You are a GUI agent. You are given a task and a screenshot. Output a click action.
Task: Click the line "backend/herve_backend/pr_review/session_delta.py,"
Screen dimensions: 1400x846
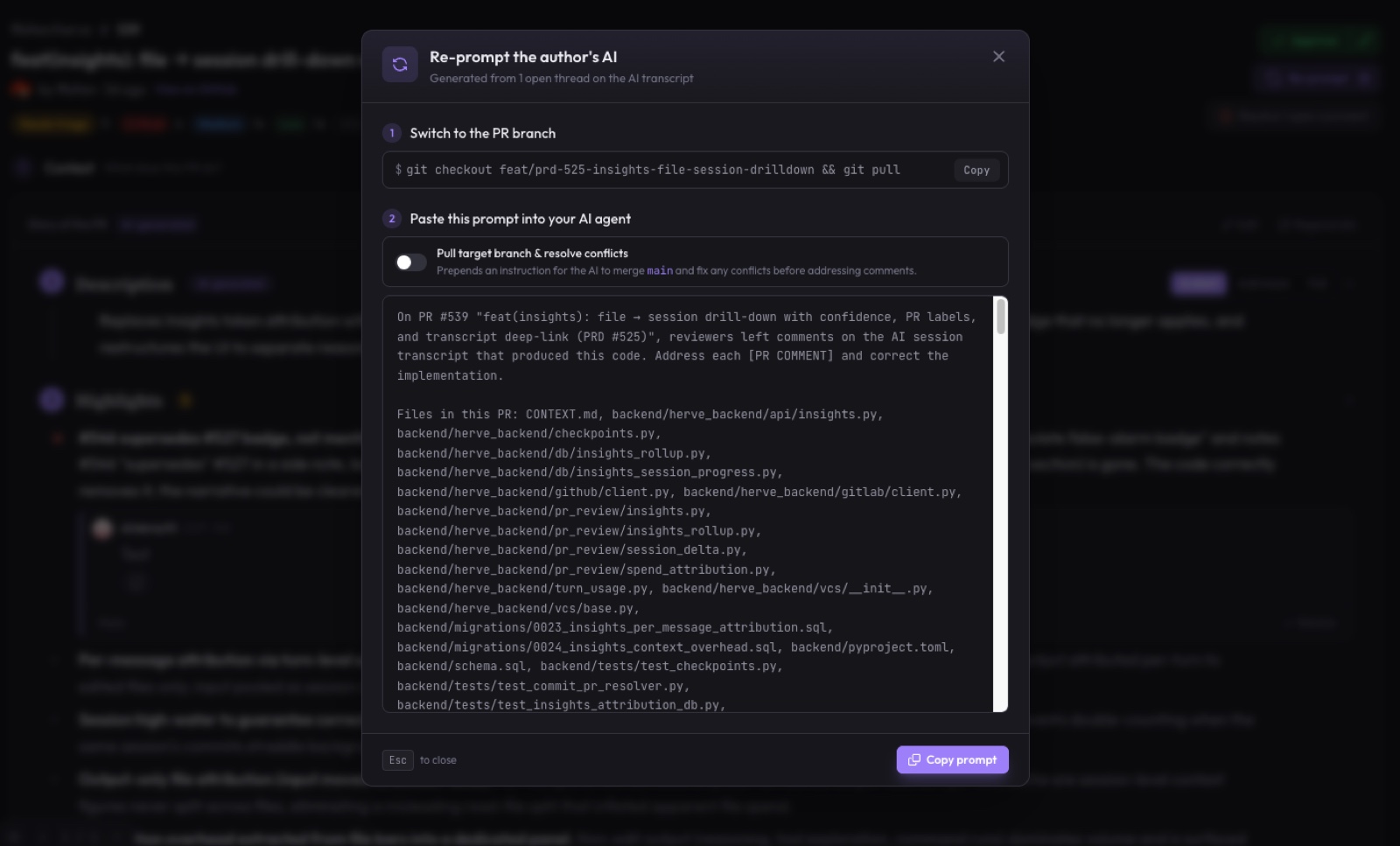pos(571,550)
